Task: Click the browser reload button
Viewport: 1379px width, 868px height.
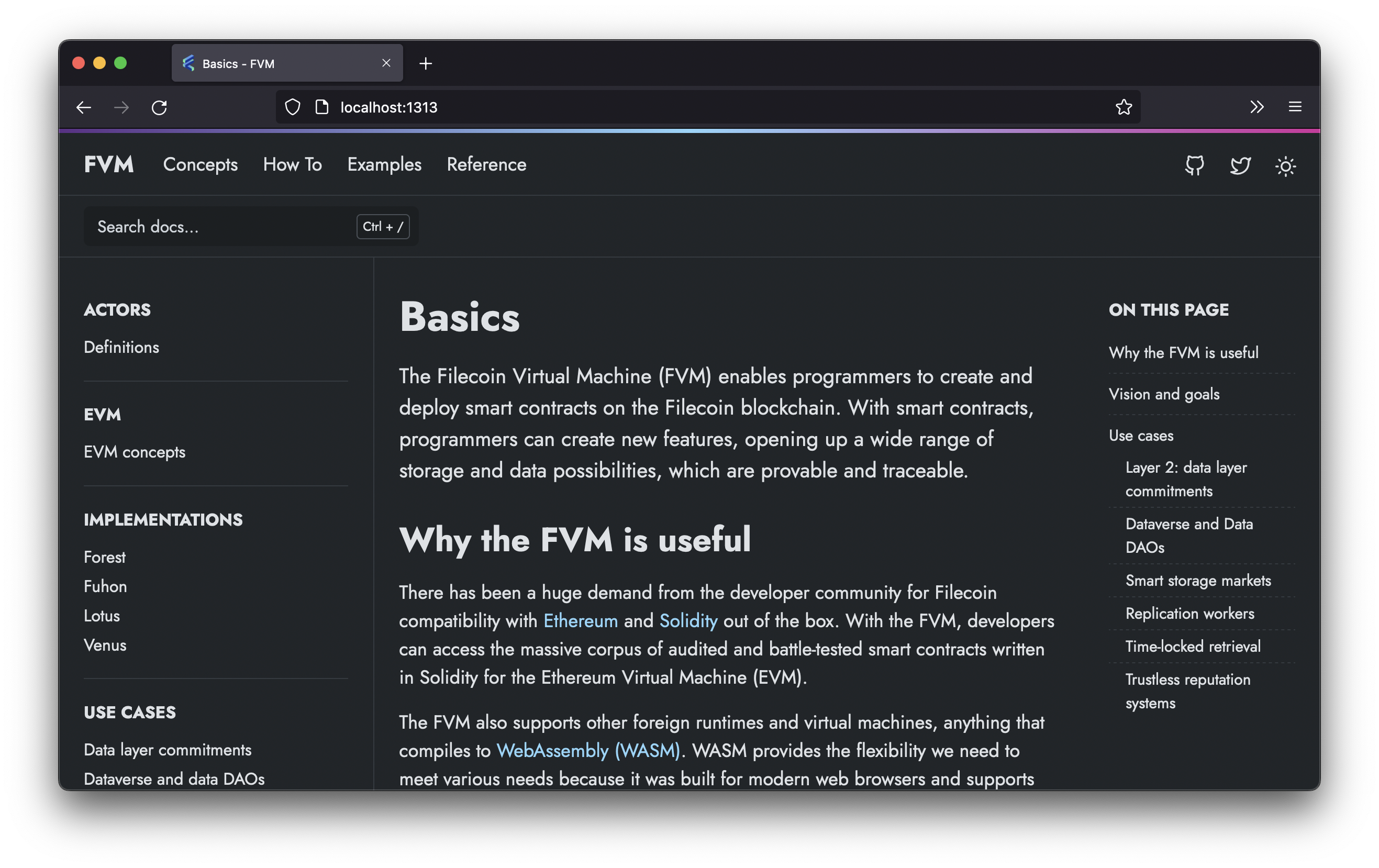Action: [x=159, y=107]
